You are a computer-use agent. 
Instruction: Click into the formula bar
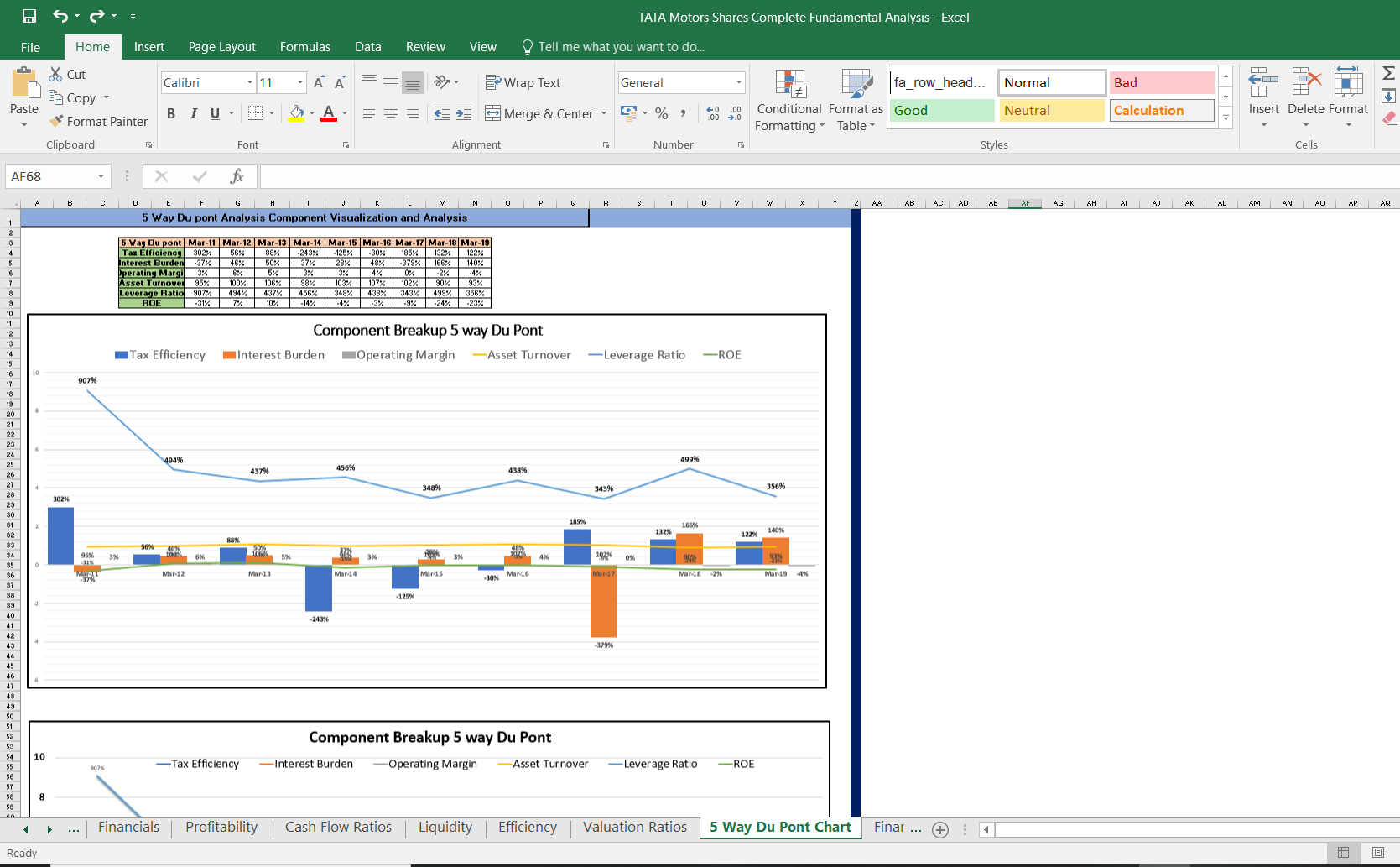pyautogui.click(x=829, y=176)
